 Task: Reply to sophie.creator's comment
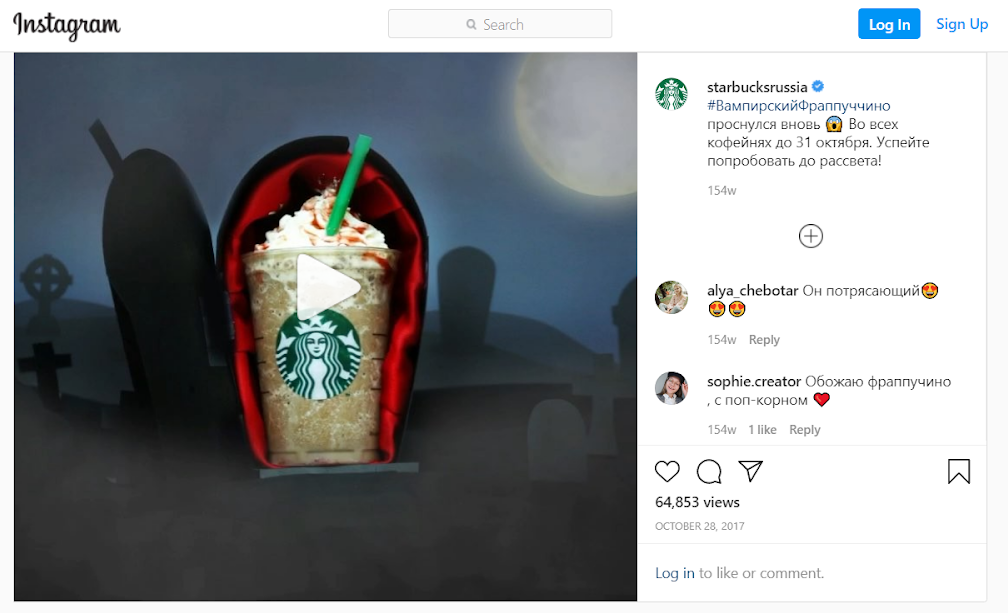(x=805, y=429)
